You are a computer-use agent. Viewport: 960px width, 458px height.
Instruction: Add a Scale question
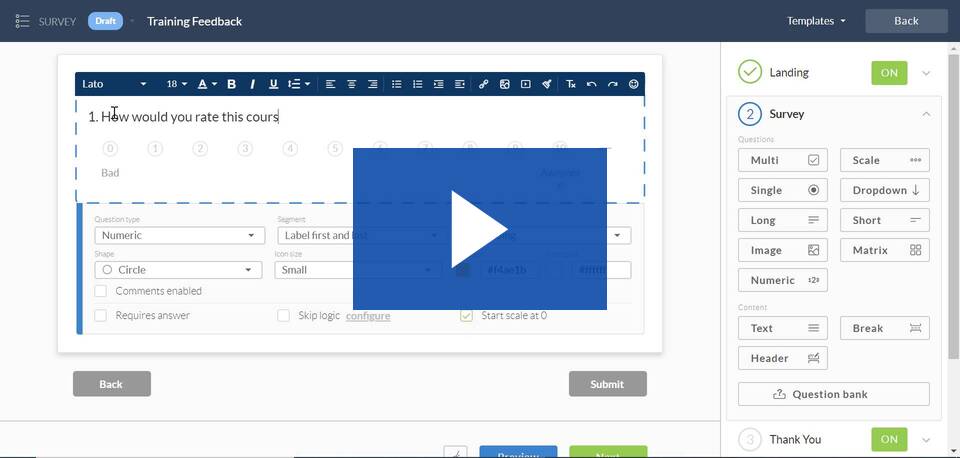(x=885, y=160)
